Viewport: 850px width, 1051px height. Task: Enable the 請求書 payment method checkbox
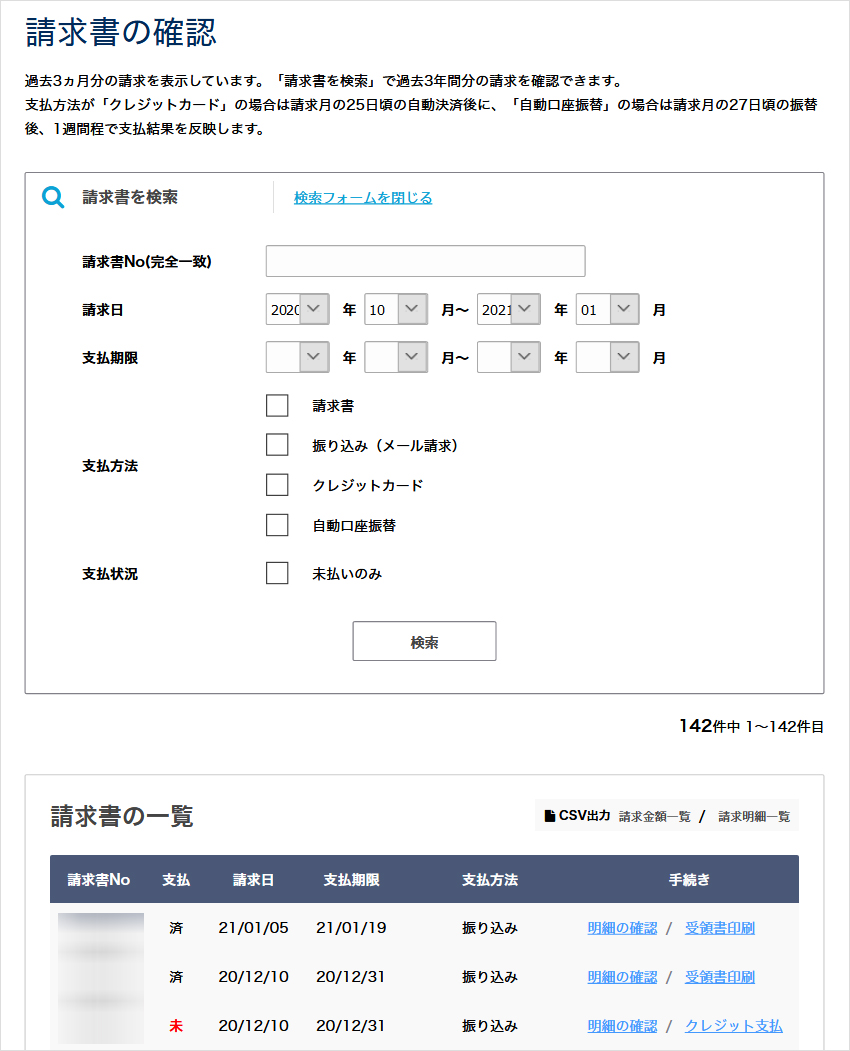(277, 405)
